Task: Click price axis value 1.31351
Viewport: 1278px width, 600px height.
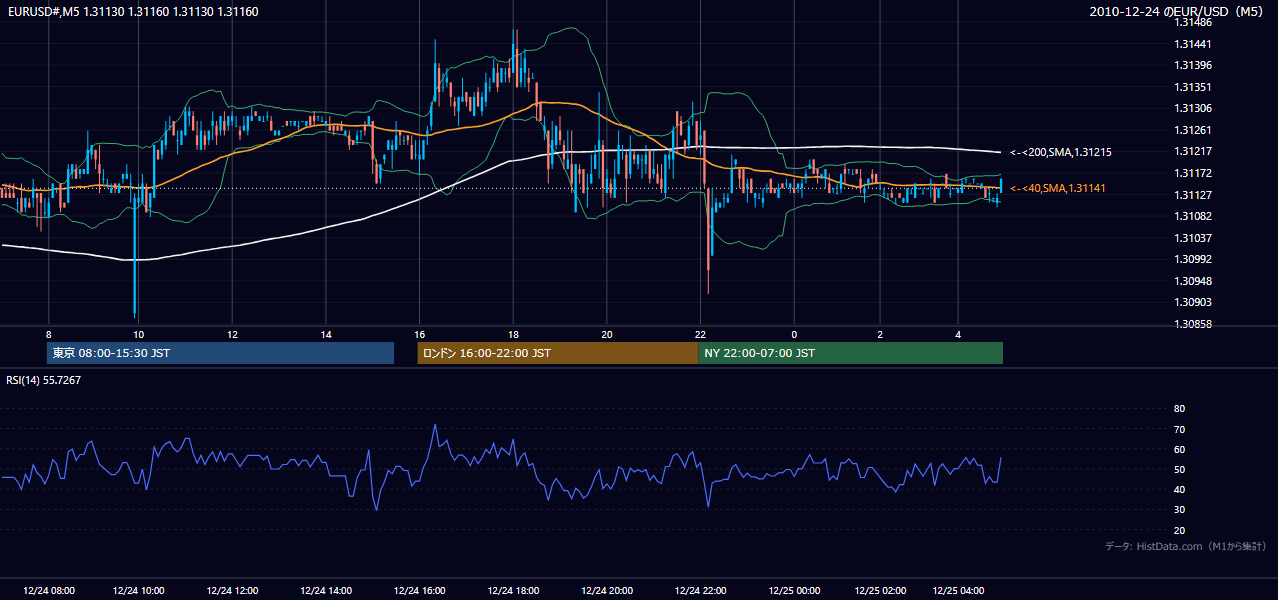Action: 1192,87
